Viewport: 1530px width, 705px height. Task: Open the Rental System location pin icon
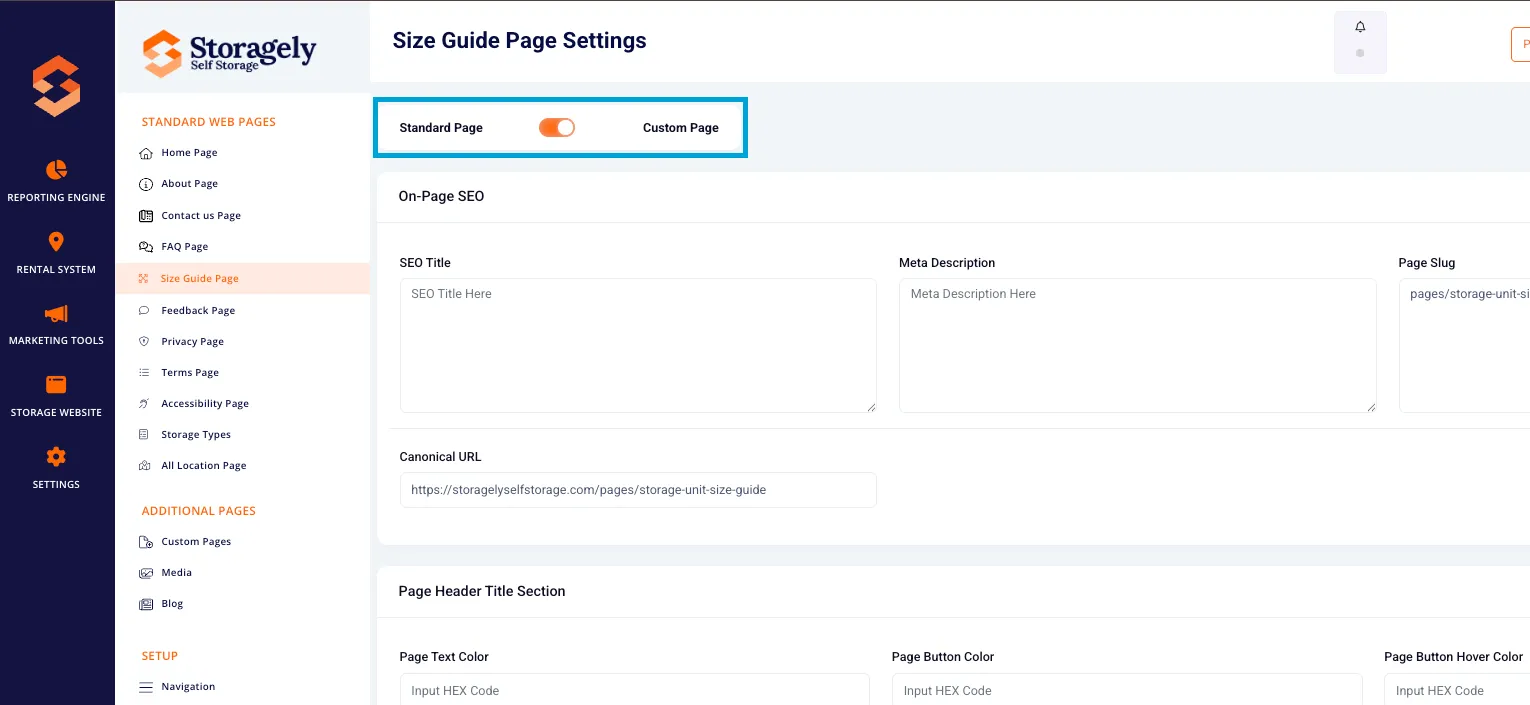(x=56, y=242)
